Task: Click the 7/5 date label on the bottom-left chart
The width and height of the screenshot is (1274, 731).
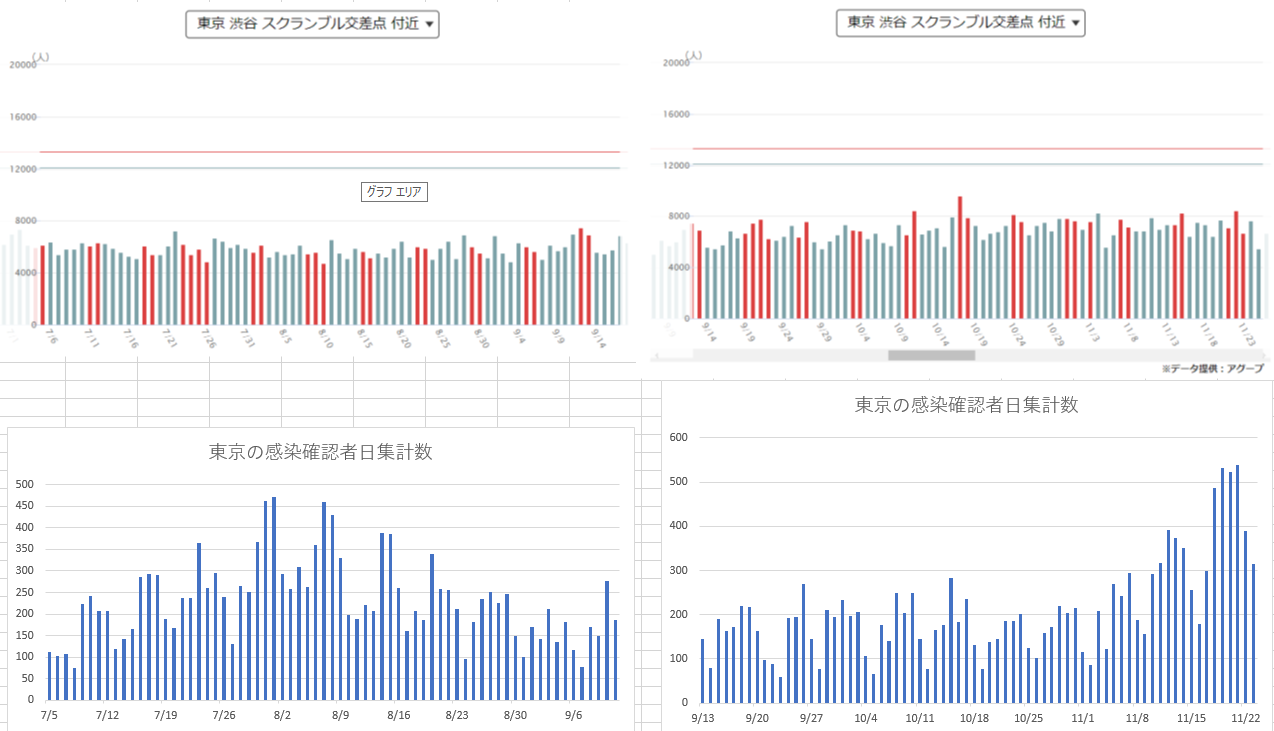Action: [x=47, y=715]
